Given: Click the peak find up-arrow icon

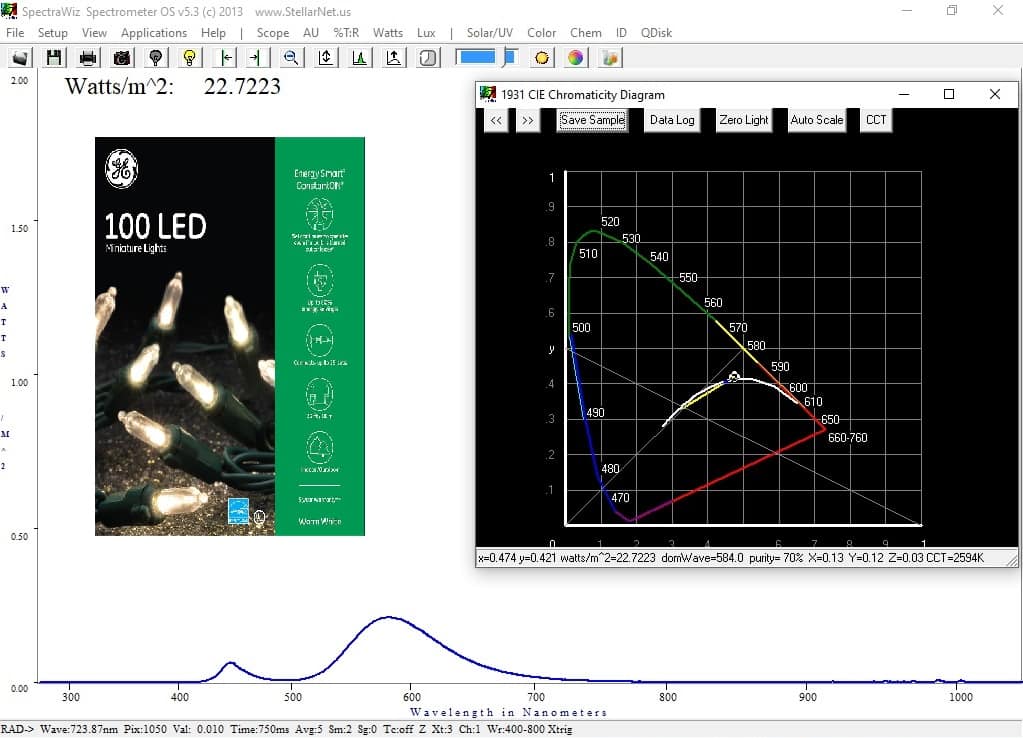Looking at the screenshot, I should (x=393, y=57).
